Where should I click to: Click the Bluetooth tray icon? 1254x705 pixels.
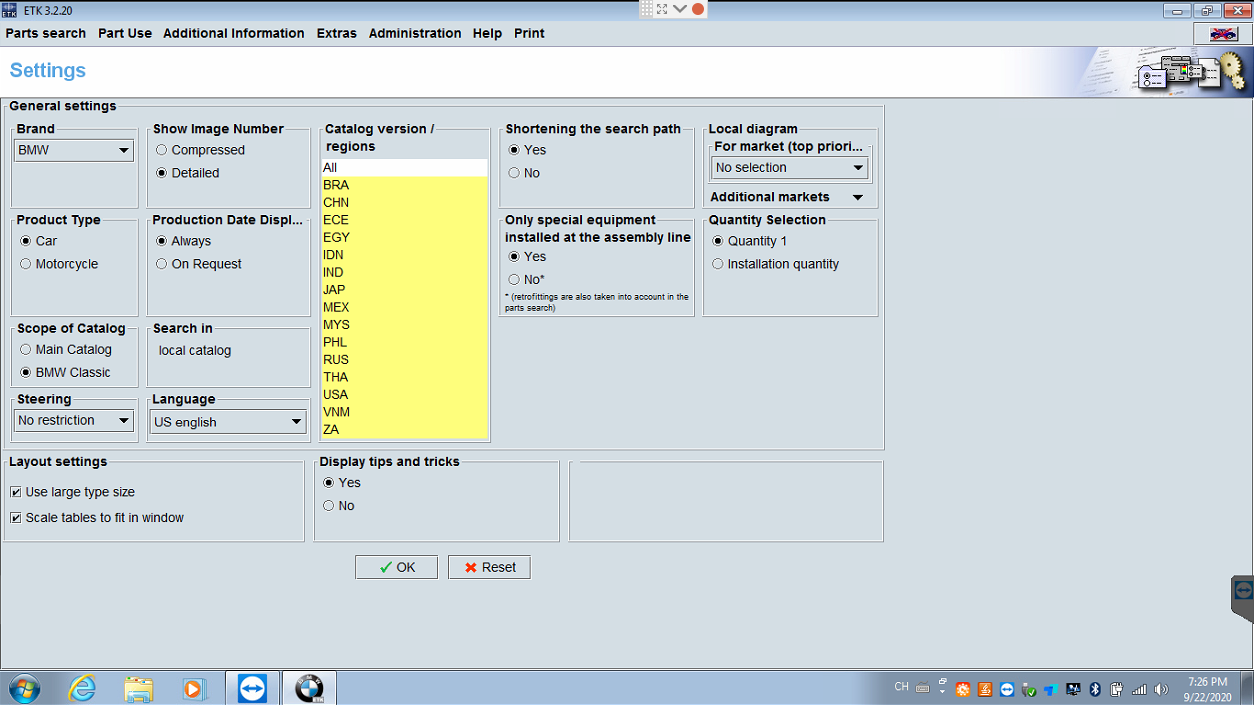pos(1095,689)
